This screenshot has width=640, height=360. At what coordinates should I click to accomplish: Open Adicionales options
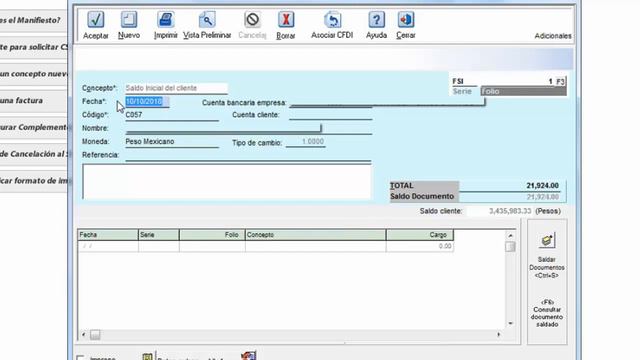click(x=553, y=36)
